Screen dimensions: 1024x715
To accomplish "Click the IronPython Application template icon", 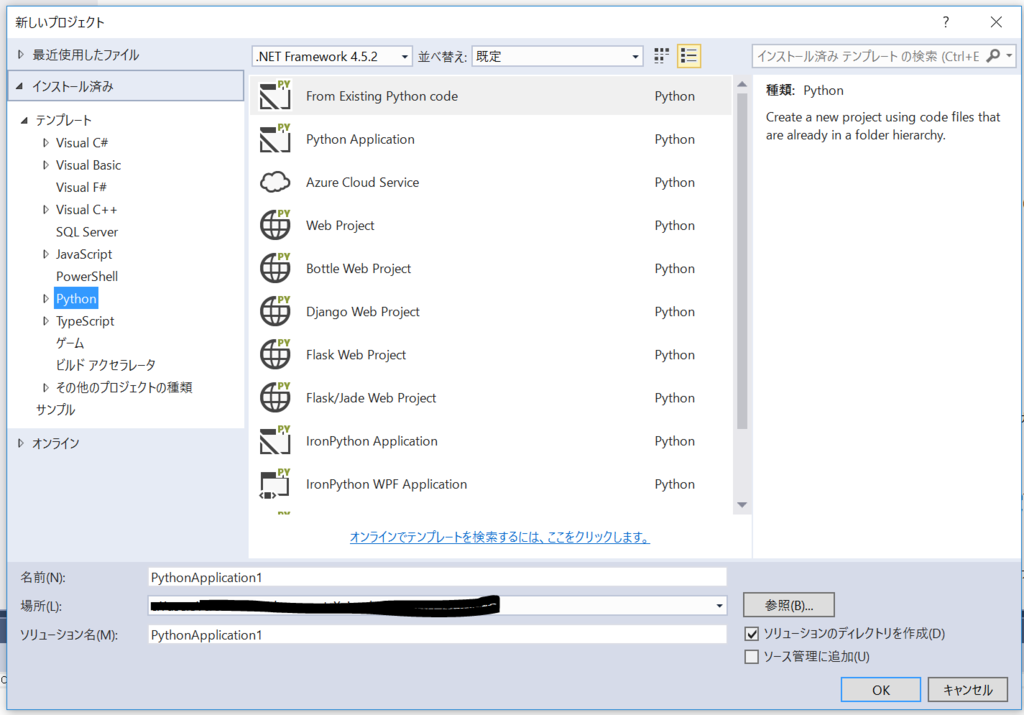I will (x=275, y=440).
